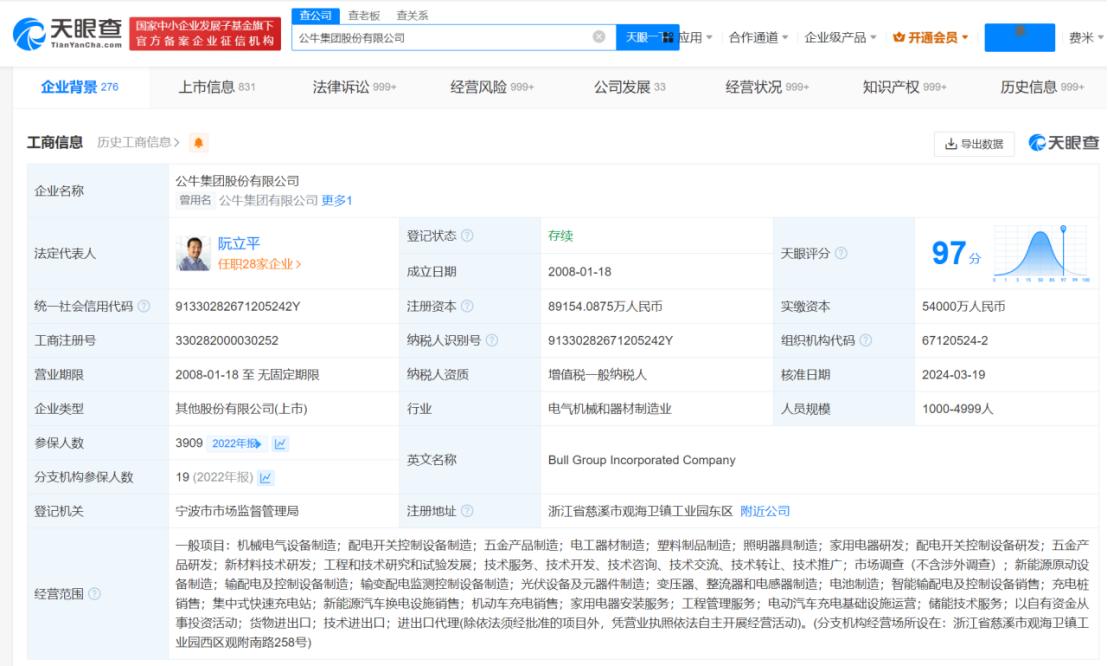Open help icon next to 组织机构代码
The image size is (1108, 666).
click(866, 340)
